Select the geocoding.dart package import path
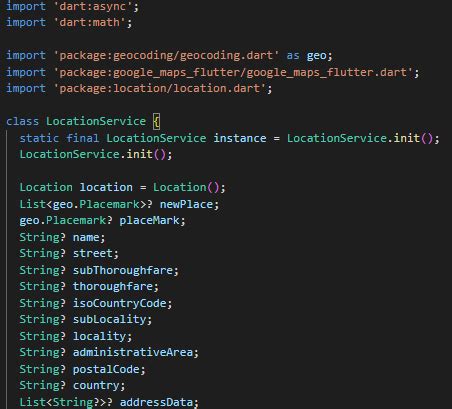The height and width of the screenshot is (409, 452). click(166, 55)
